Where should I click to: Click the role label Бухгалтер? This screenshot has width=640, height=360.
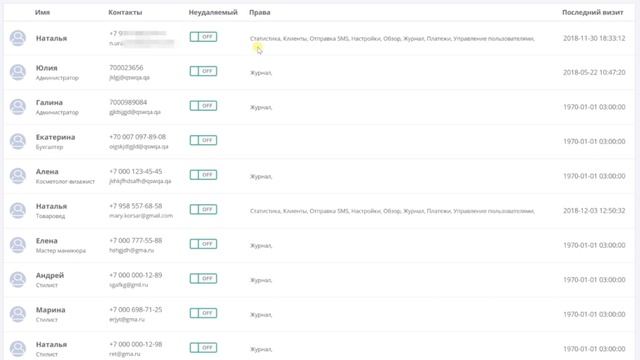point(49,147)
